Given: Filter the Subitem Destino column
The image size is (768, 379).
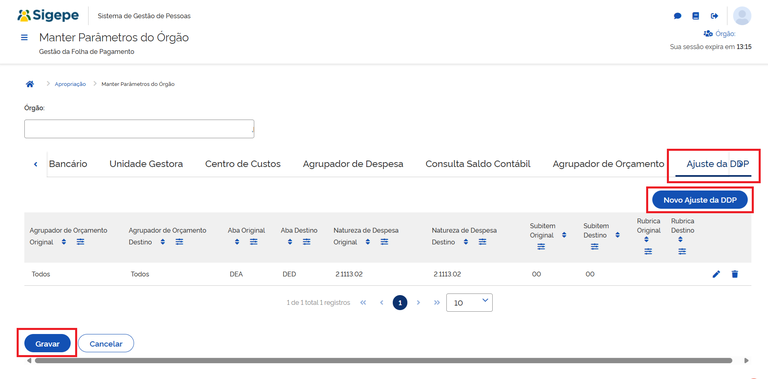Looking at the screenshot, I should pos(595,247).
